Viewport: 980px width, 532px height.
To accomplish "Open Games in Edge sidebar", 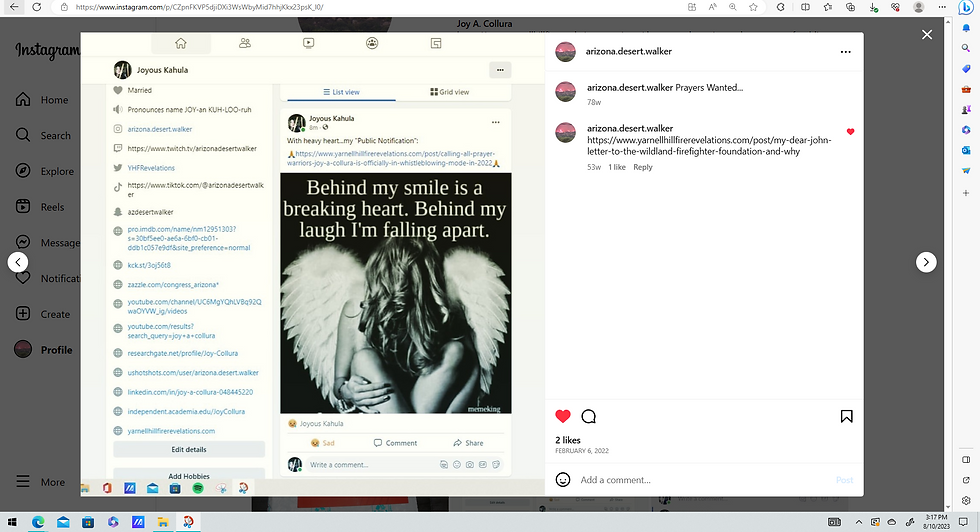I will tap(966, 109).
